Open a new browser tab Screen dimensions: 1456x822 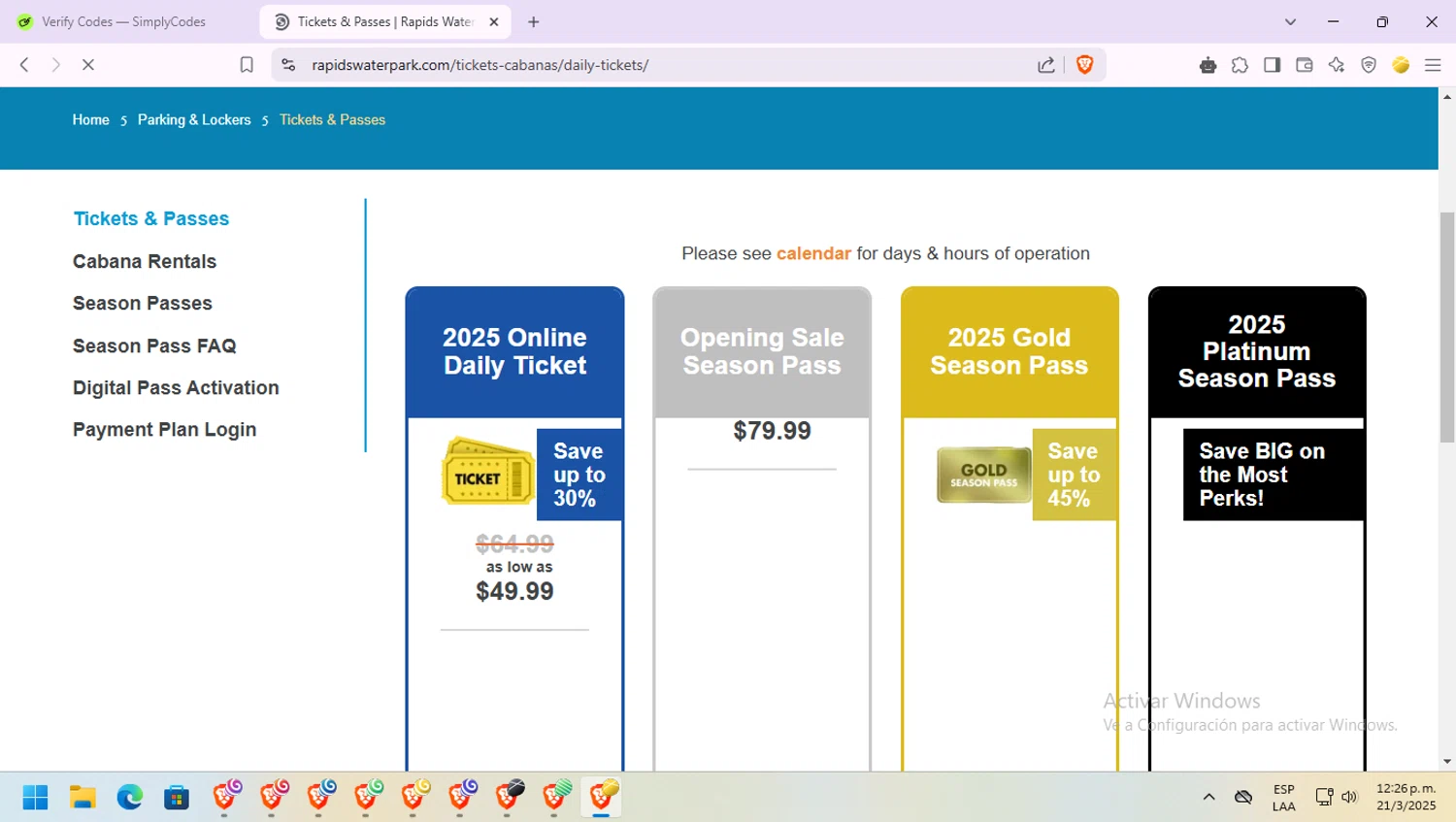[x=533, y=21]
